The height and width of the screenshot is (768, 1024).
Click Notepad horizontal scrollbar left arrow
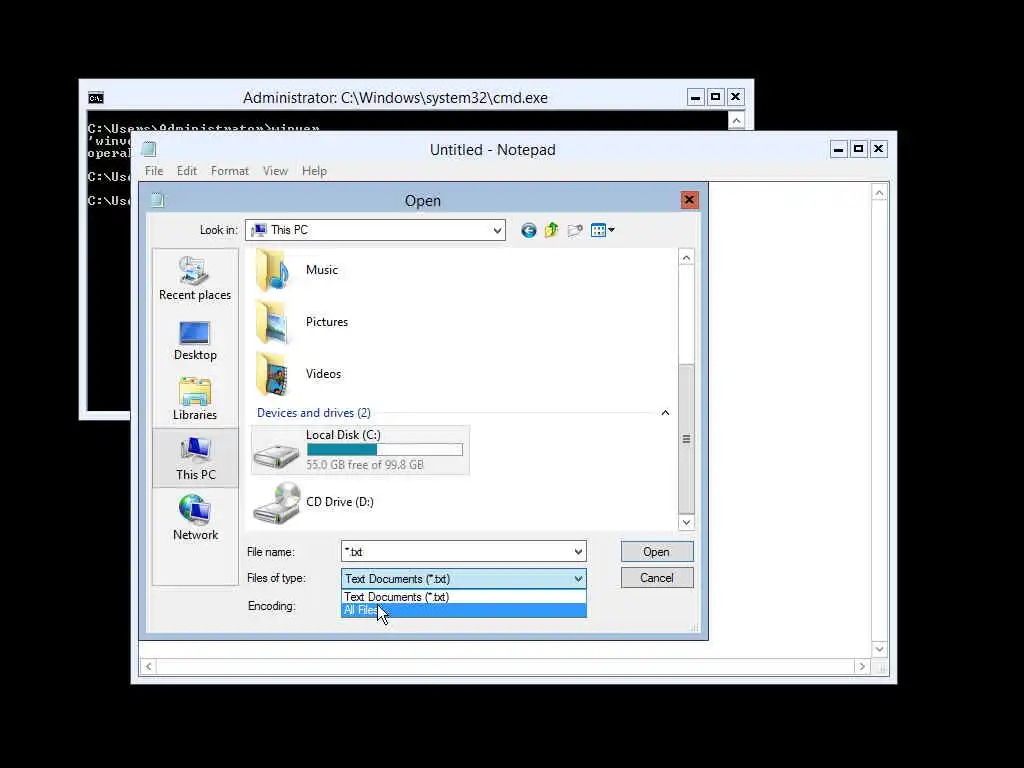149,666
